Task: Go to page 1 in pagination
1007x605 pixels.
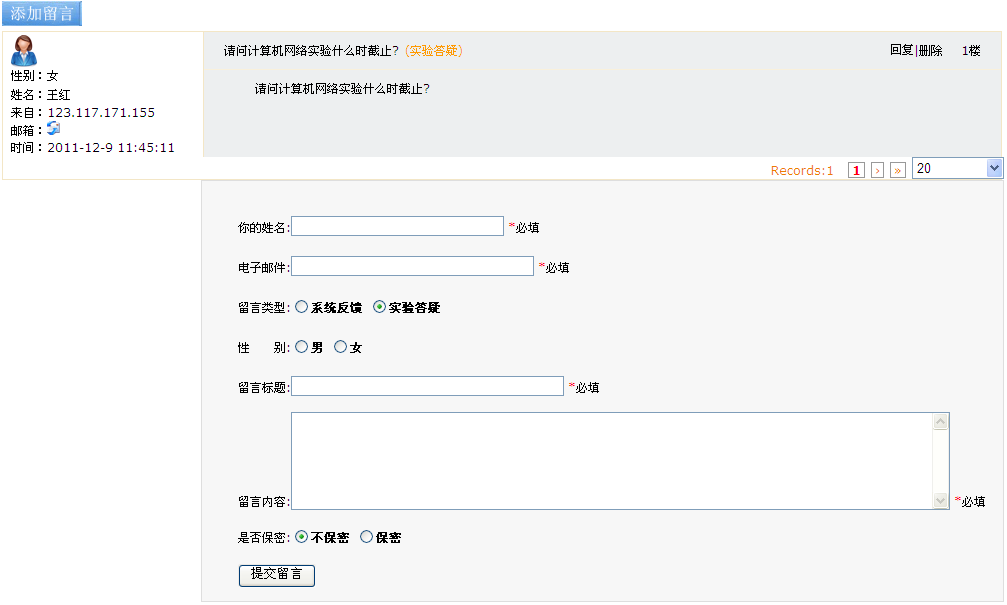Action: (856, 170)
